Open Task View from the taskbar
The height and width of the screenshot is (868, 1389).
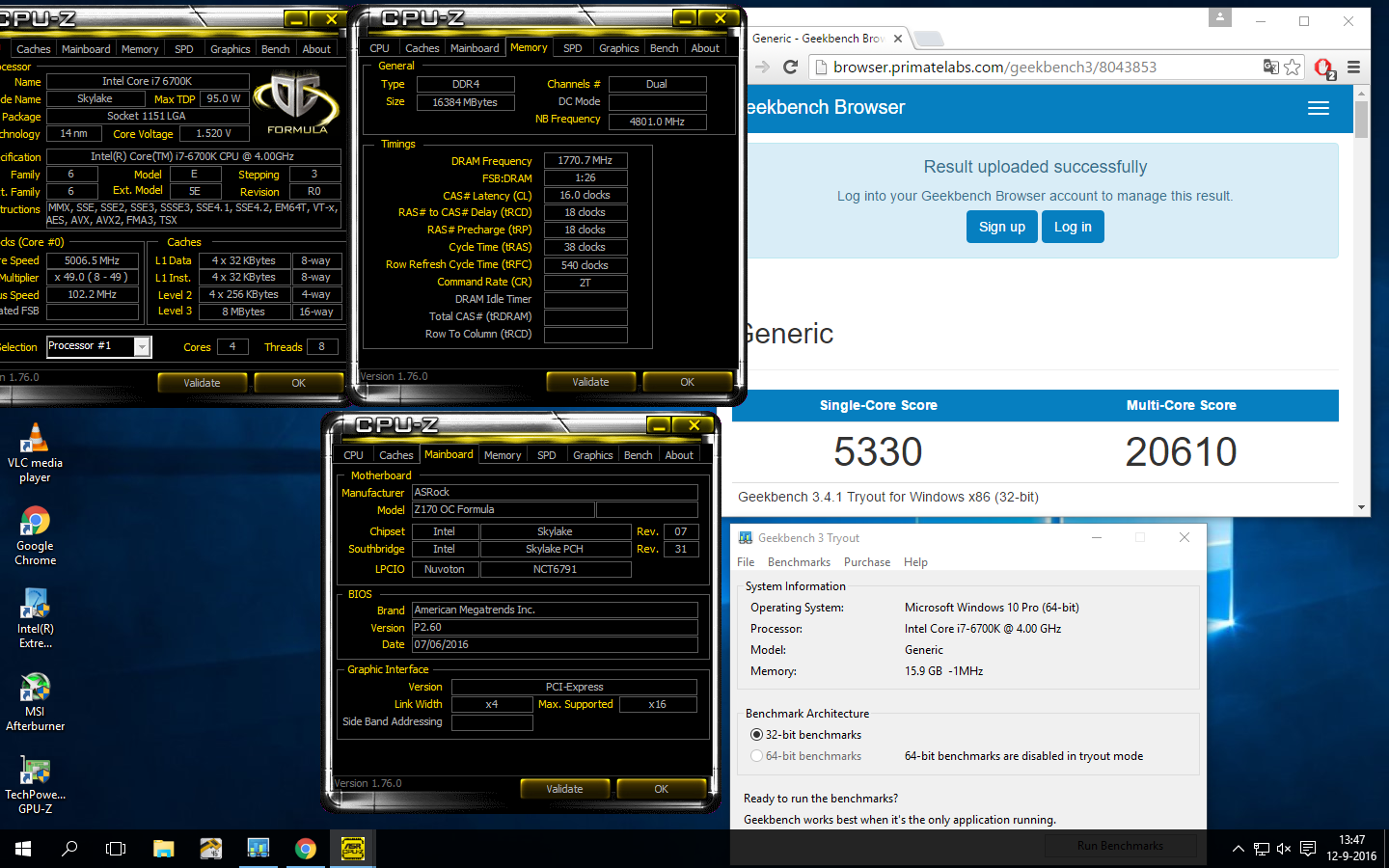click(116, 849)
